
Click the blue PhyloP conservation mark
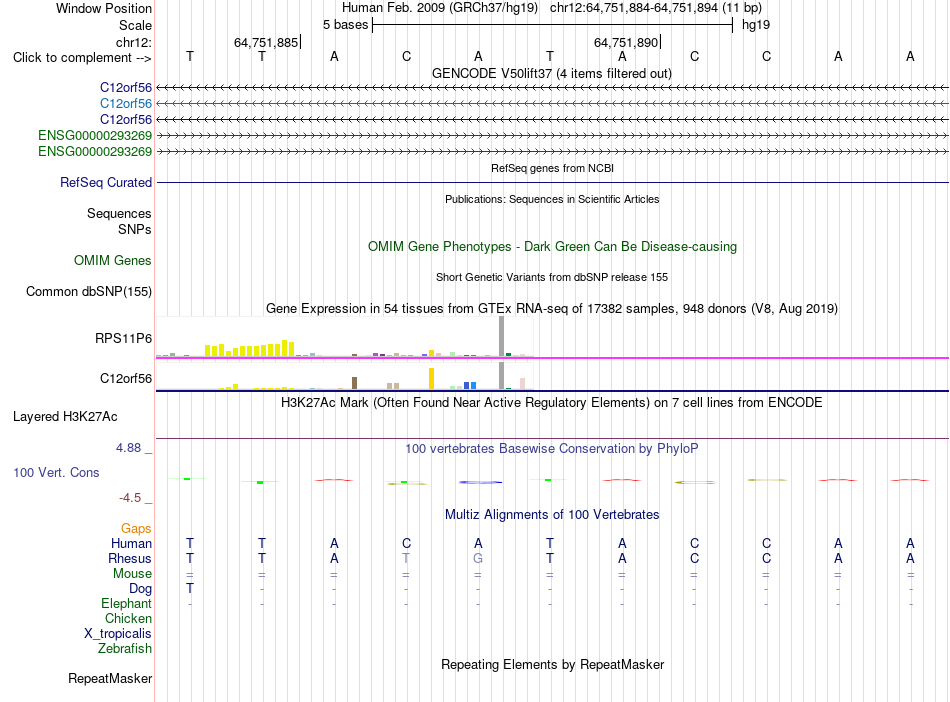click(480, 483)
